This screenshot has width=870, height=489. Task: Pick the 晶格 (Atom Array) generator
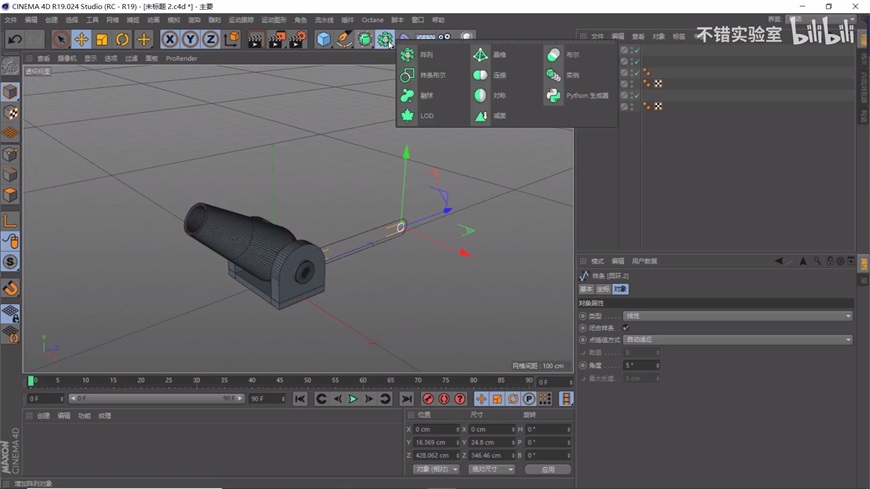point(481,55)
